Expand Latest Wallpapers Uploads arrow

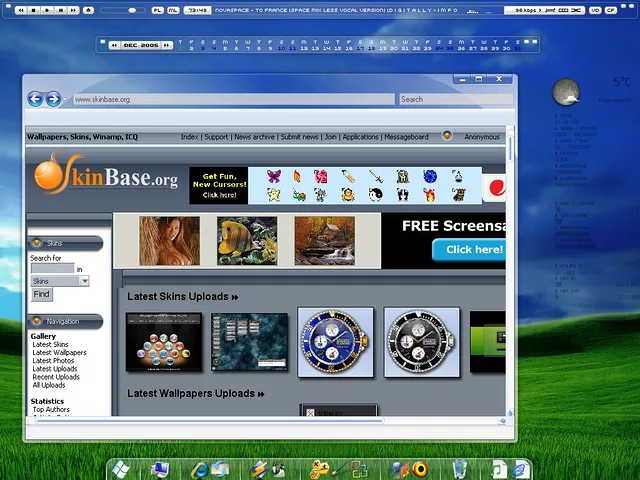point(261,394)
